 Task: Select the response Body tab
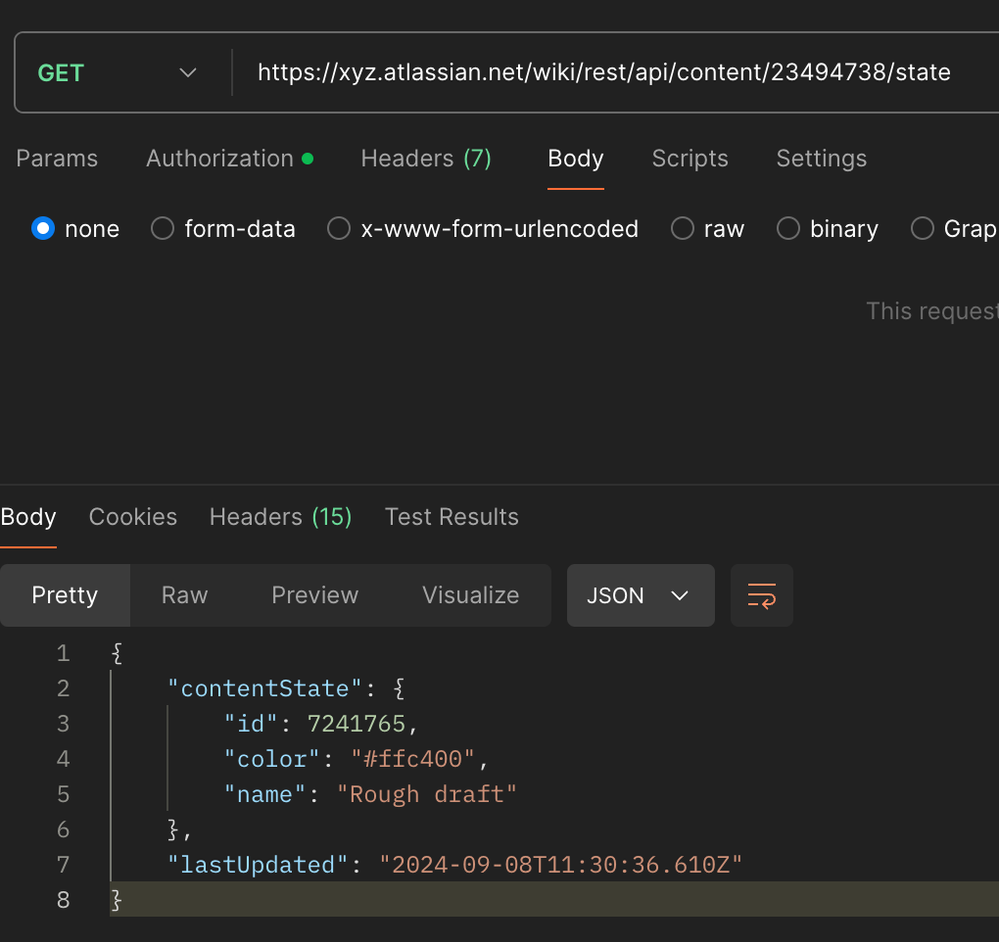pos(28,517)
